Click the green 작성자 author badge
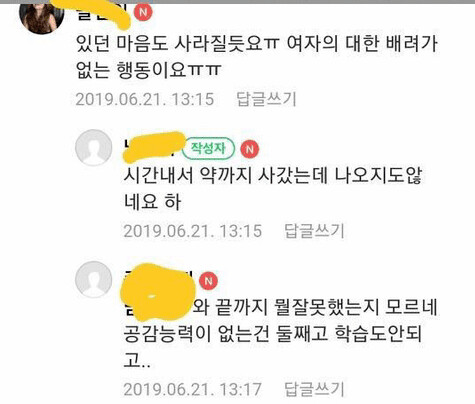The width and height of the screenshot is (475, 404). tap(209, 148)
